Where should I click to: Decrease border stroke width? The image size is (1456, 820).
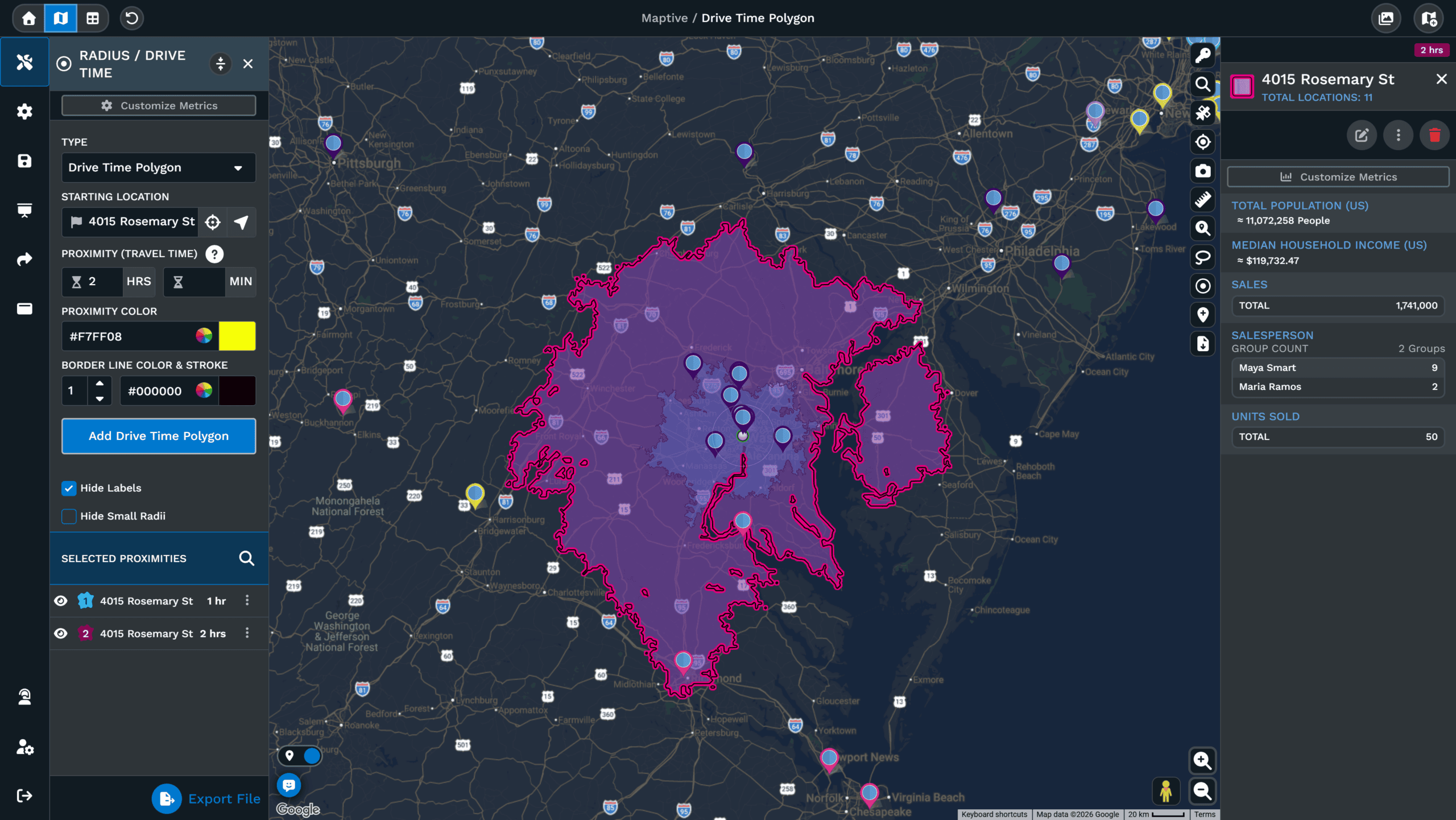100,399
